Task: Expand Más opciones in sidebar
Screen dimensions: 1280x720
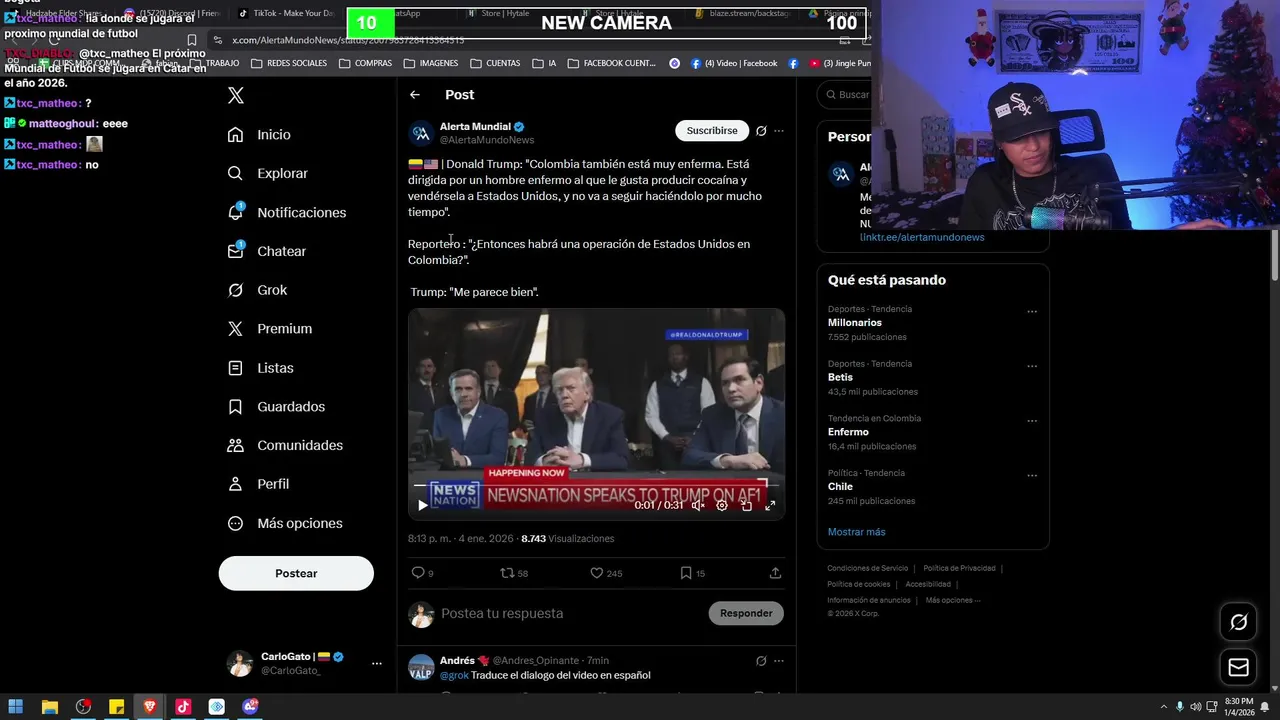Action: [286, 524]
